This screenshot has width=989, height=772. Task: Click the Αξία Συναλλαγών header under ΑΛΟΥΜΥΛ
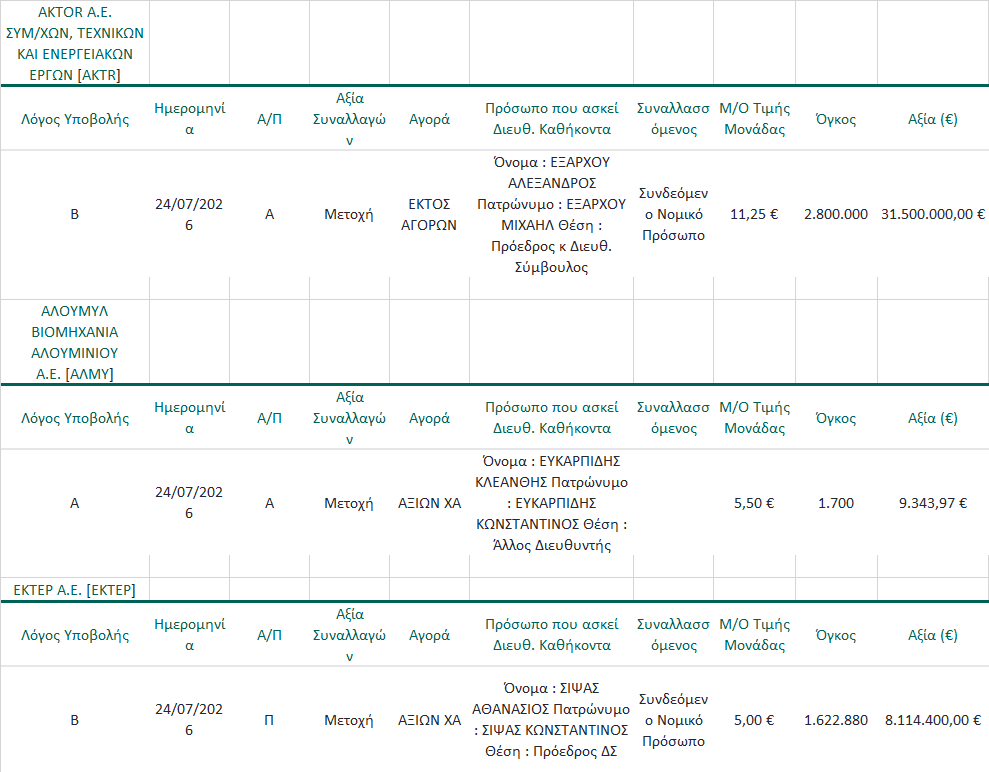(349, 418)
